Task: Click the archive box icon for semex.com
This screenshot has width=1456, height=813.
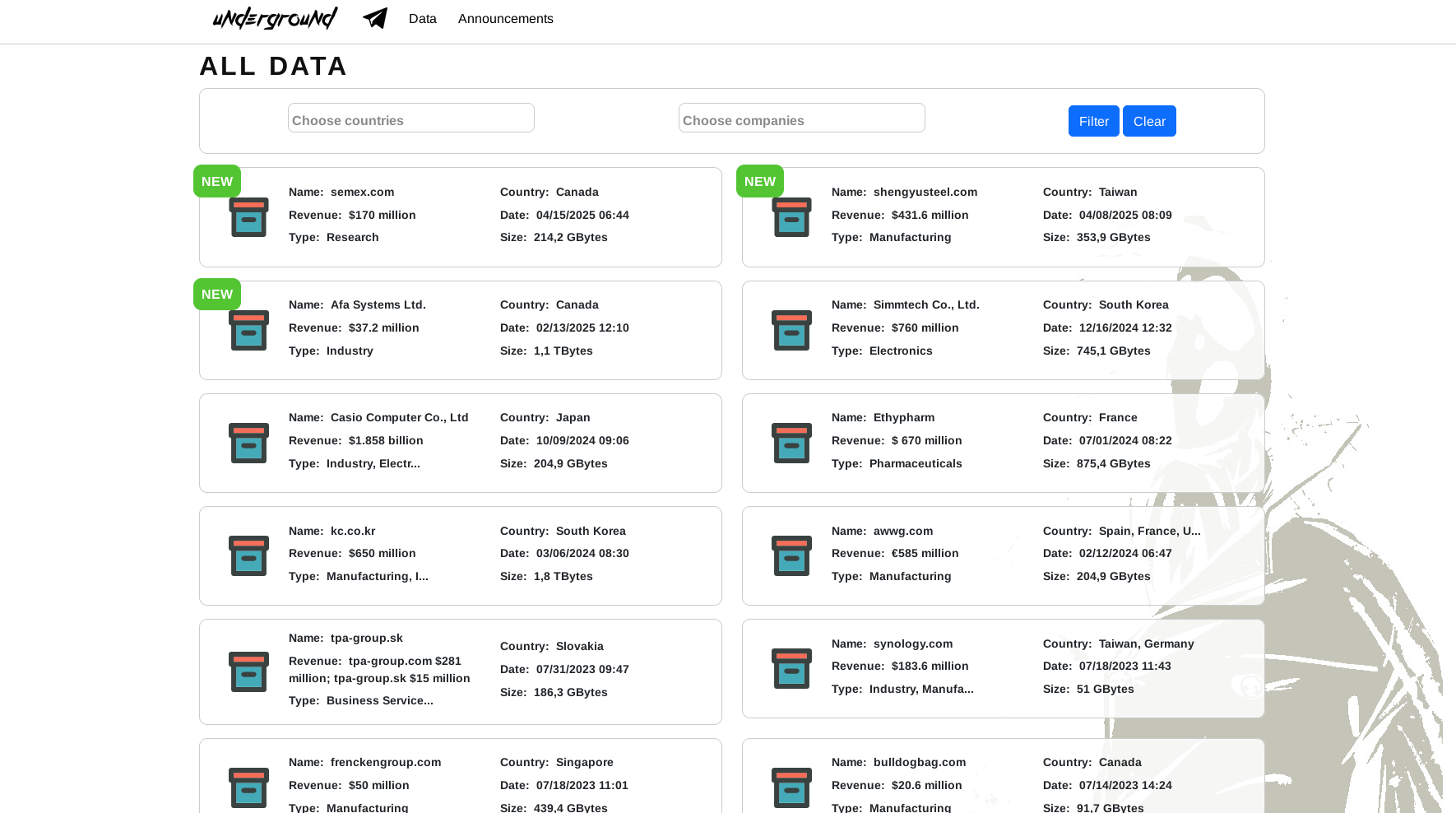Action: (248, 217)
